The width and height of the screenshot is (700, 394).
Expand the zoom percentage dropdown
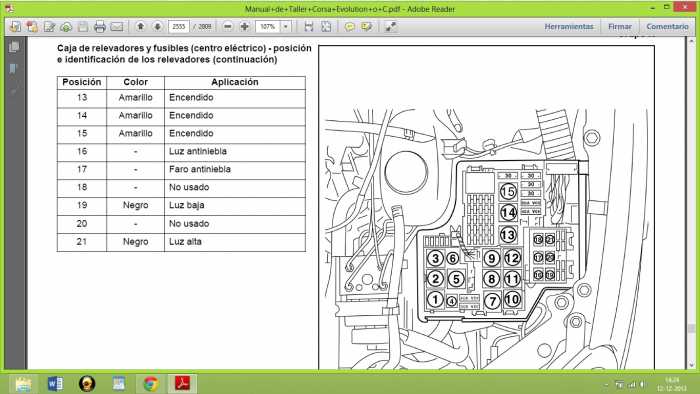pos(286,27)
